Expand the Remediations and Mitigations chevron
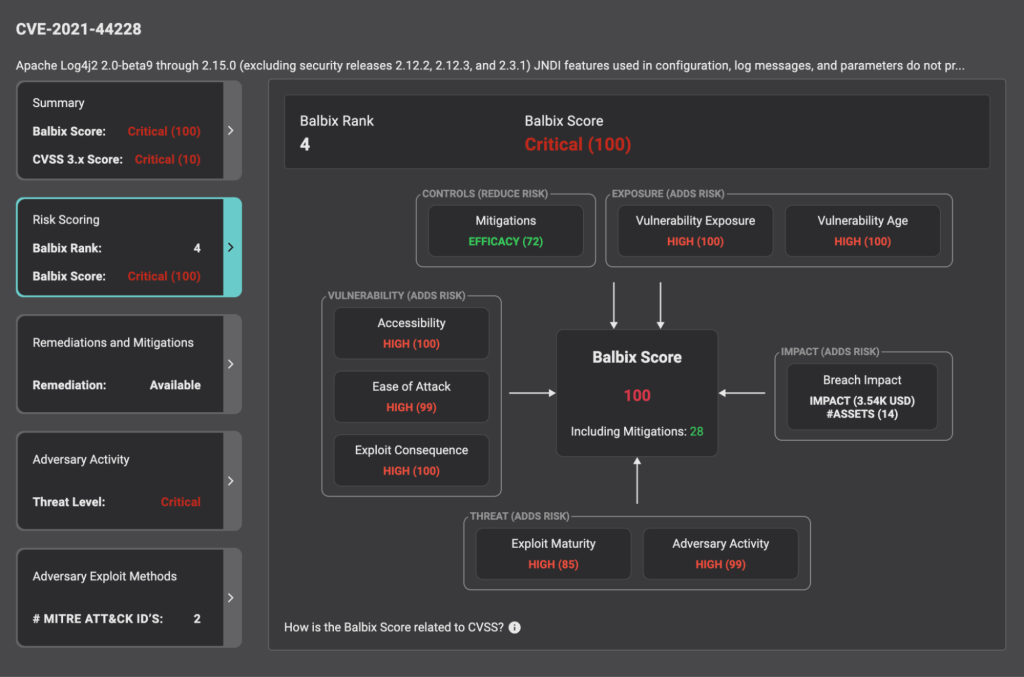 click(231, 364)
